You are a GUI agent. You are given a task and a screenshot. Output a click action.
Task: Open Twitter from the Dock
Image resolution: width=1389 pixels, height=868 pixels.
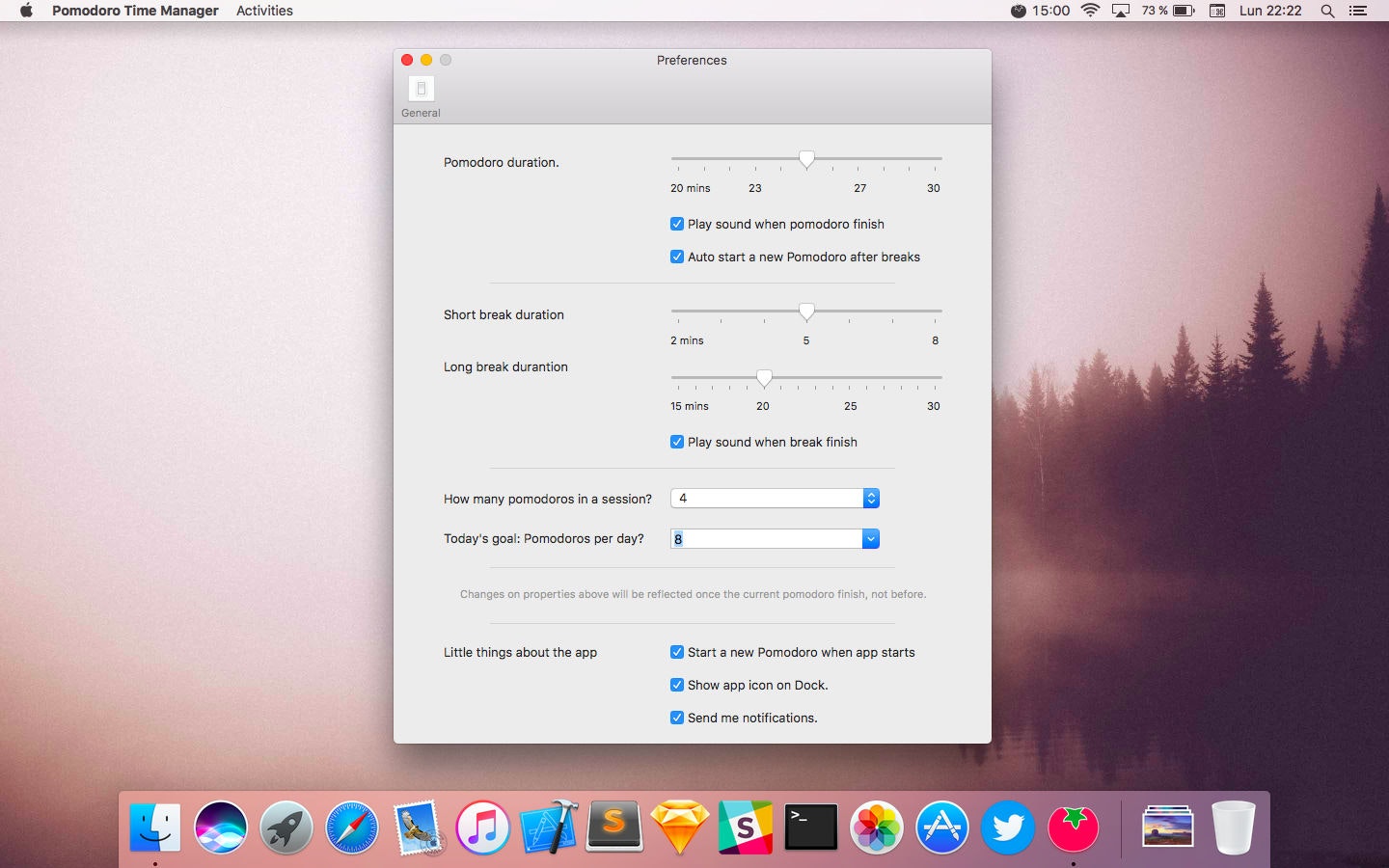coord(1008,827)
